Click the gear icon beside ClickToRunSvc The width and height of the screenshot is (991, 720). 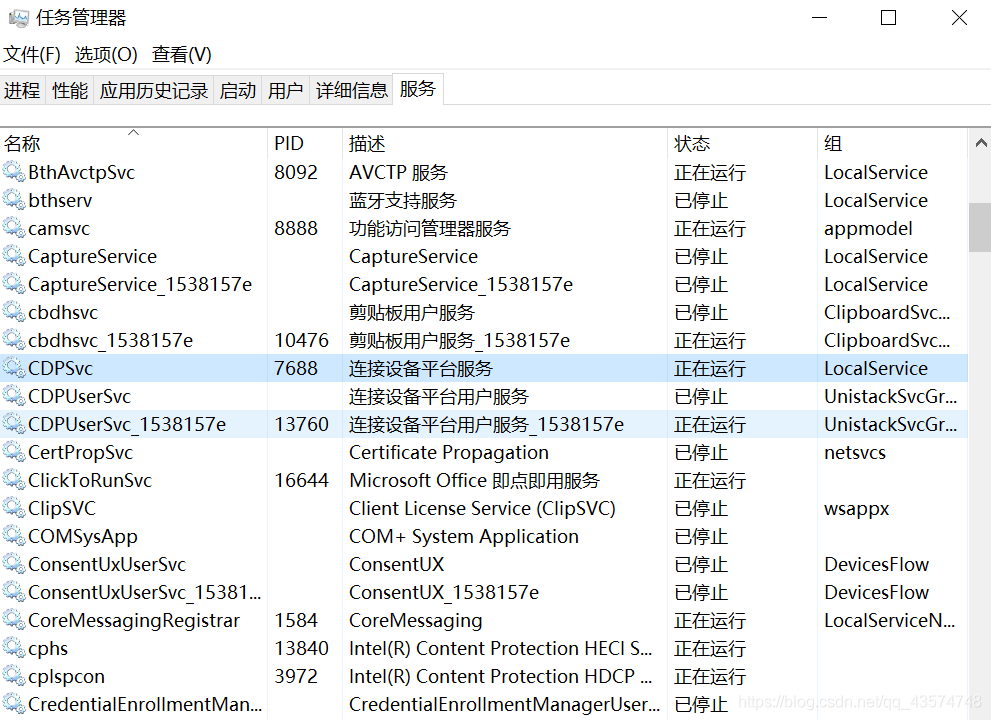coord(13,479)
